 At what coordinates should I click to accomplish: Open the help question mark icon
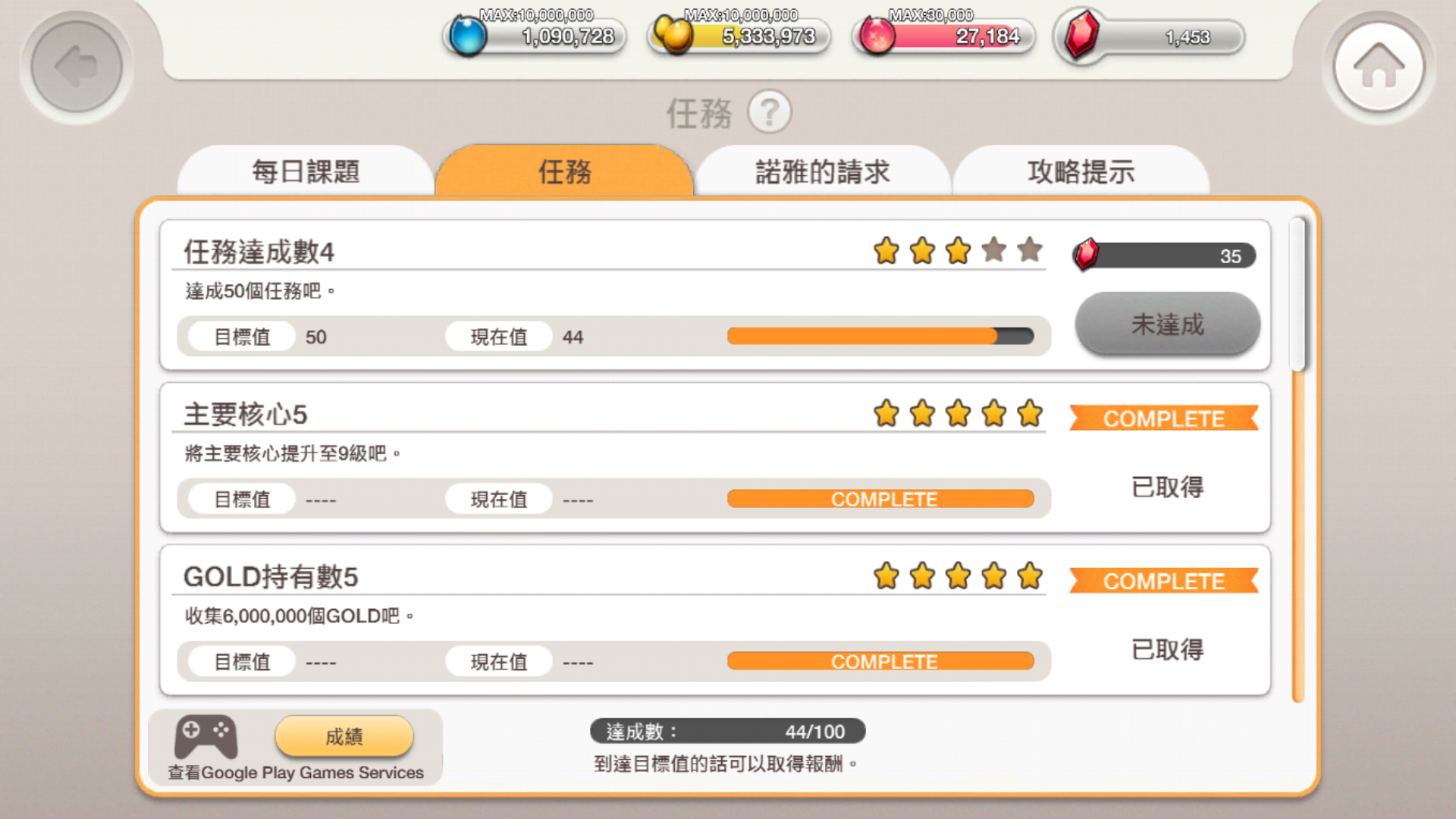[769, 112]
